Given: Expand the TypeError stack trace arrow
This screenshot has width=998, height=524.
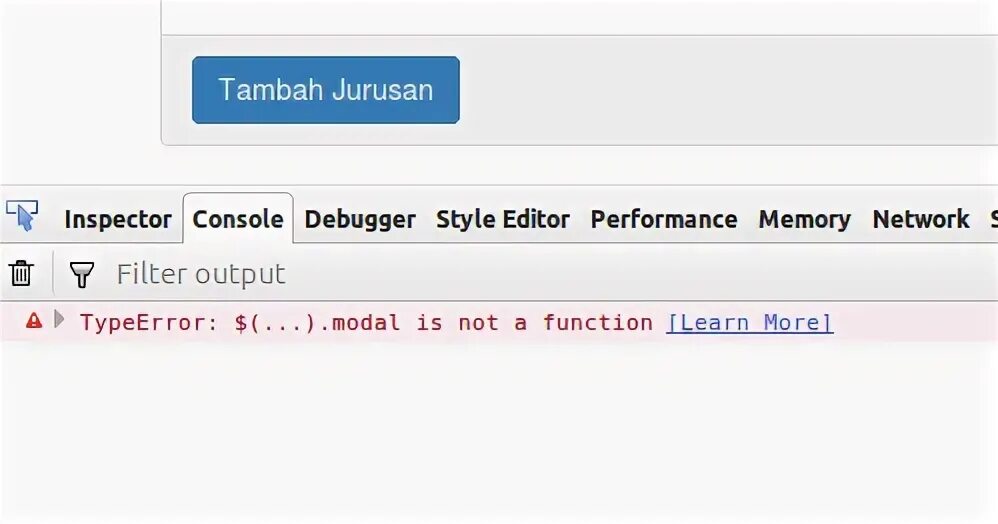Looking at the screenshot, I should pyautogui.click(x=59, y=320).
